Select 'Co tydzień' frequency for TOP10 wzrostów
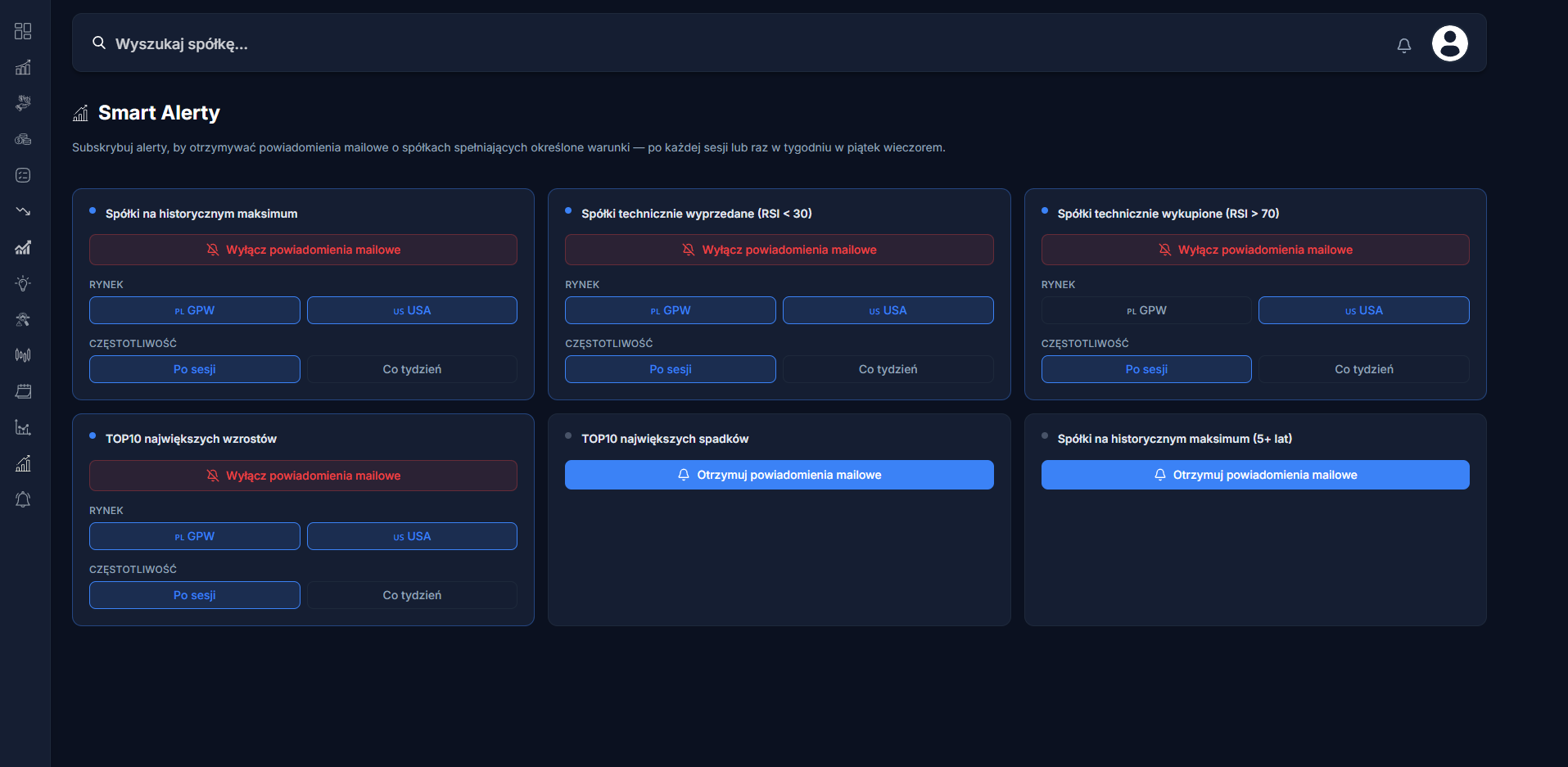1568x767 pixels. click(412, 595)
